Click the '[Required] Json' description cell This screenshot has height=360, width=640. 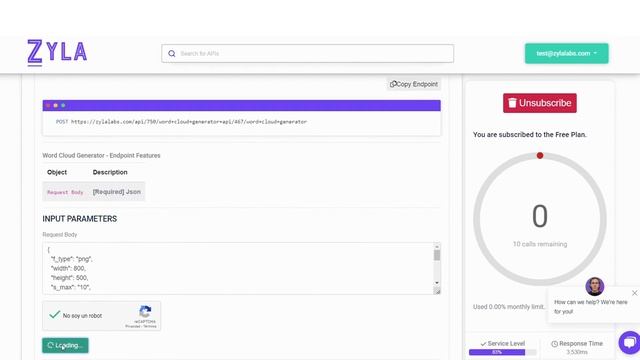117,192
